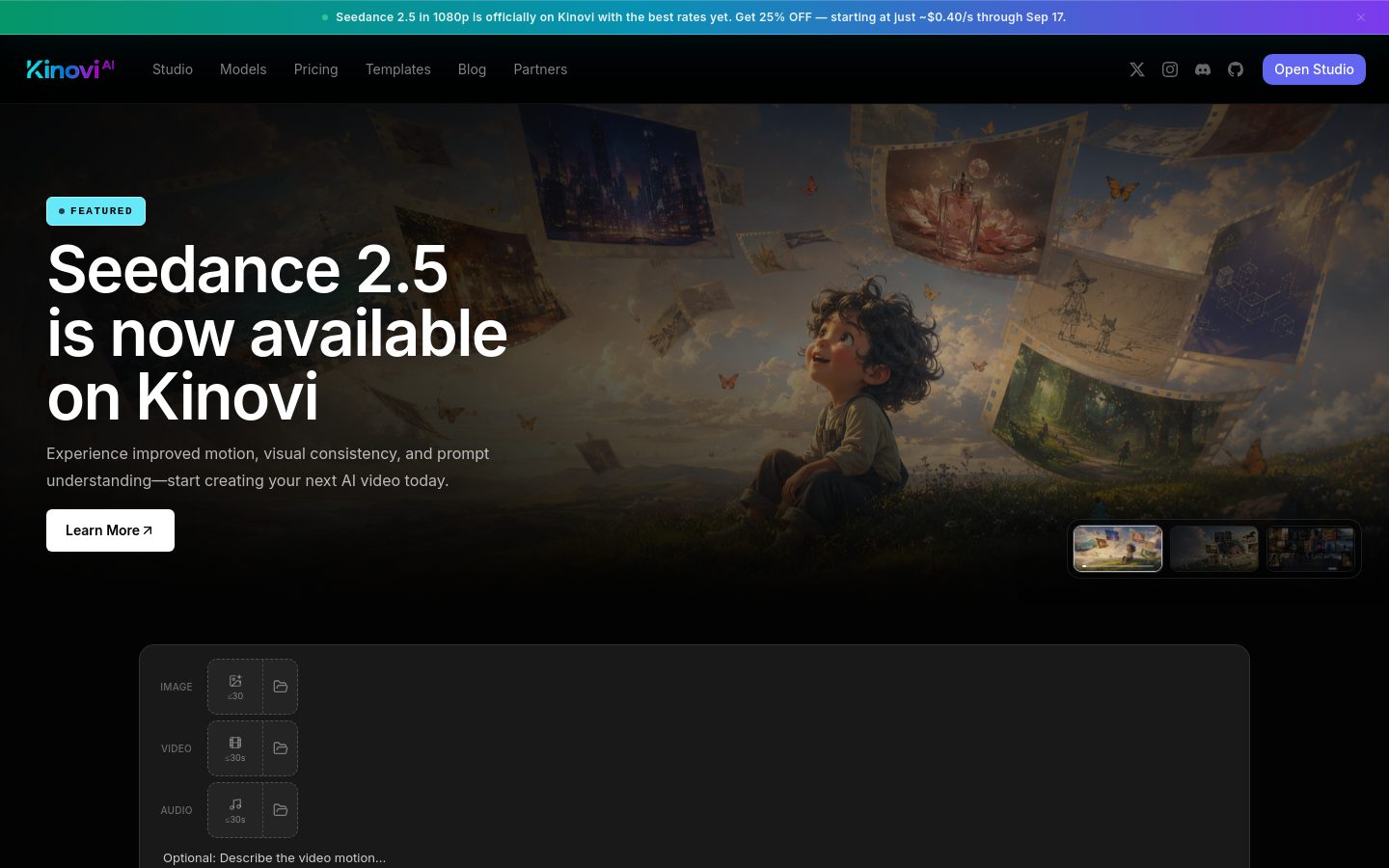Open the Partners nav item

(540, 69)
